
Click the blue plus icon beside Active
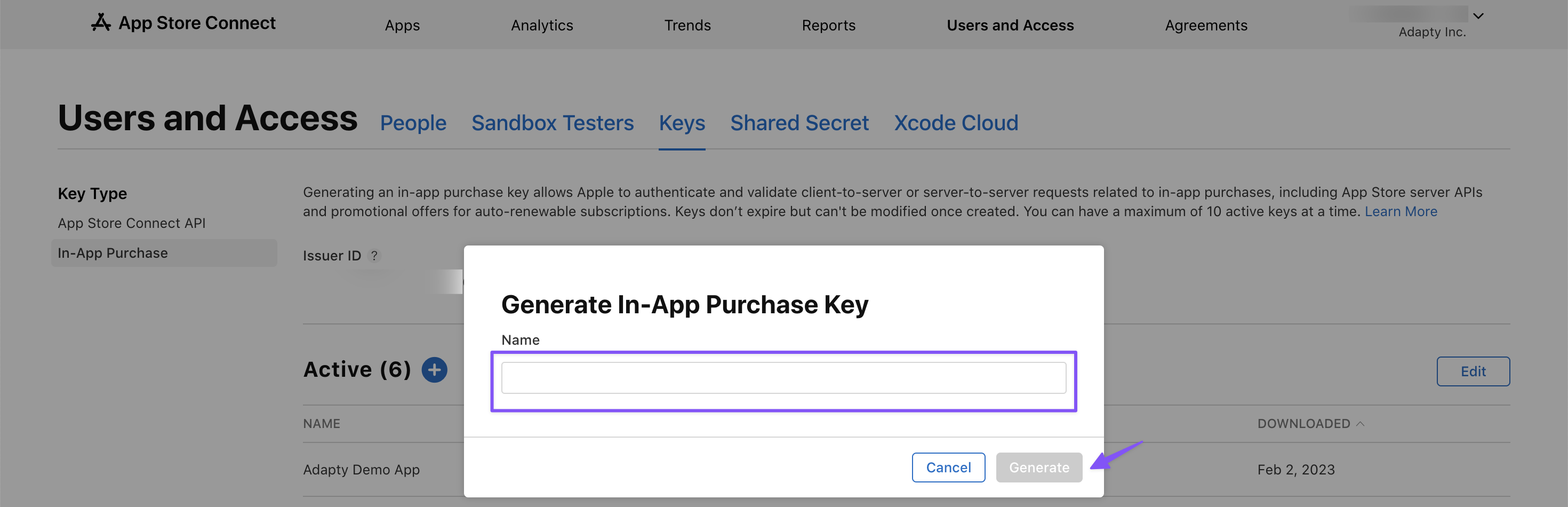click(x=434, y=370)
